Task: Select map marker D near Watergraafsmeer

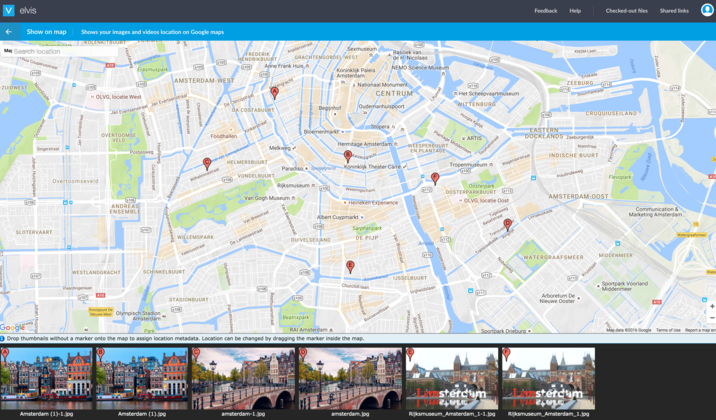Action: [507, 225]
